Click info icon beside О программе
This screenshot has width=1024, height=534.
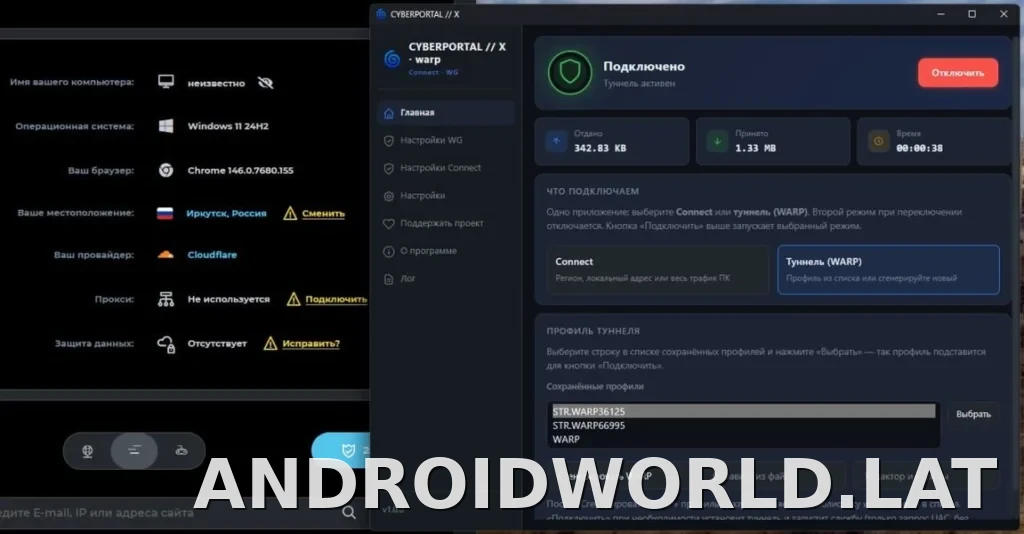pyautogui.click(x=389, y=251)
